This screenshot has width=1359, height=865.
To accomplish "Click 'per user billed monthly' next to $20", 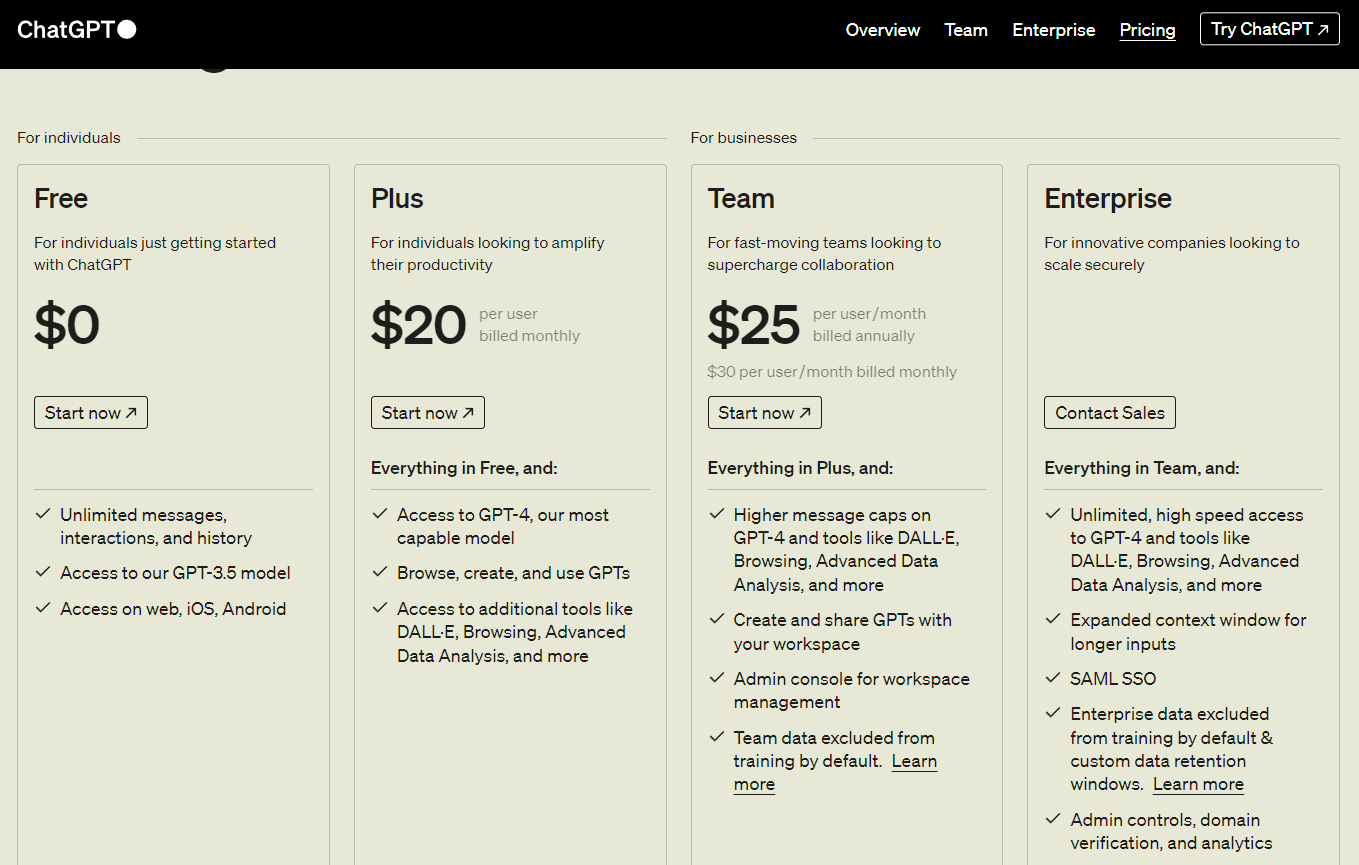I will [x=529, y=325].
